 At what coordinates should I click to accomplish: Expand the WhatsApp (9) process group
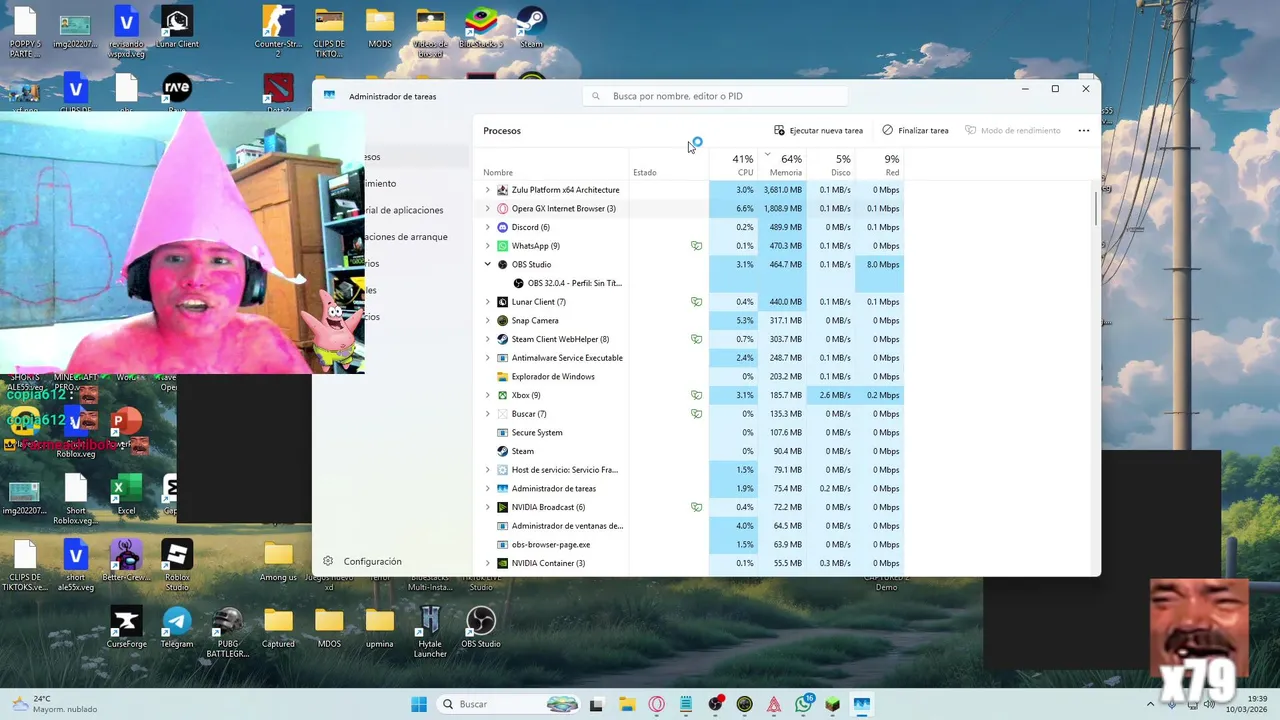coord(488,246)
